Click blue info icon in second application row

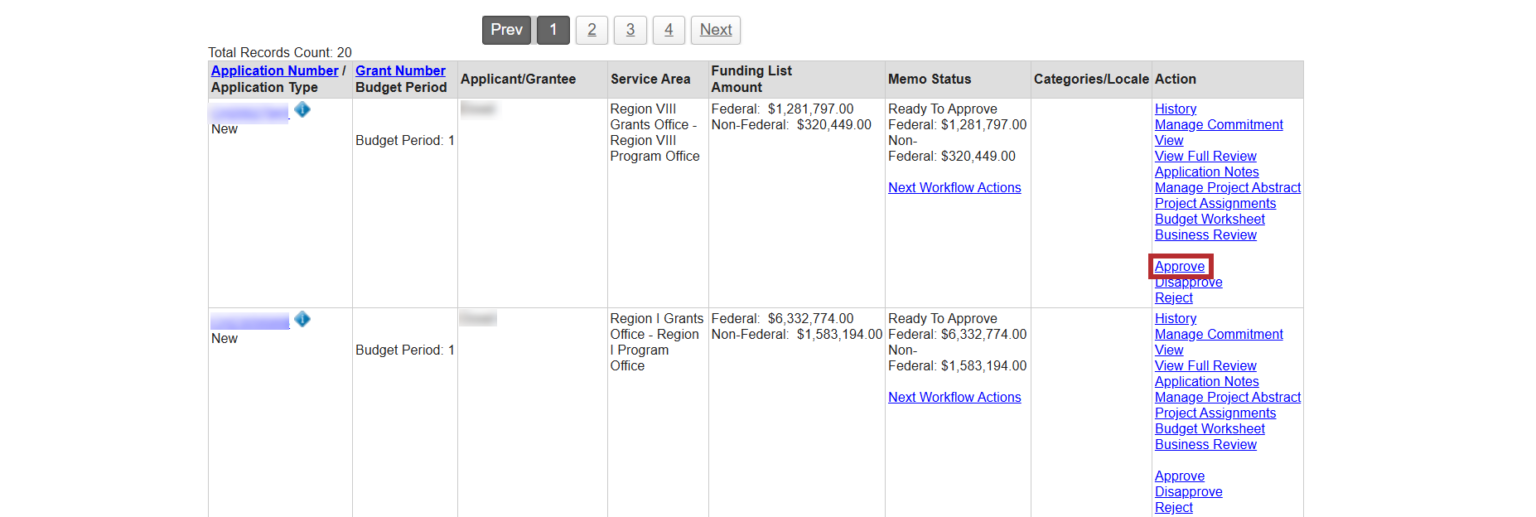pos(302,319)
